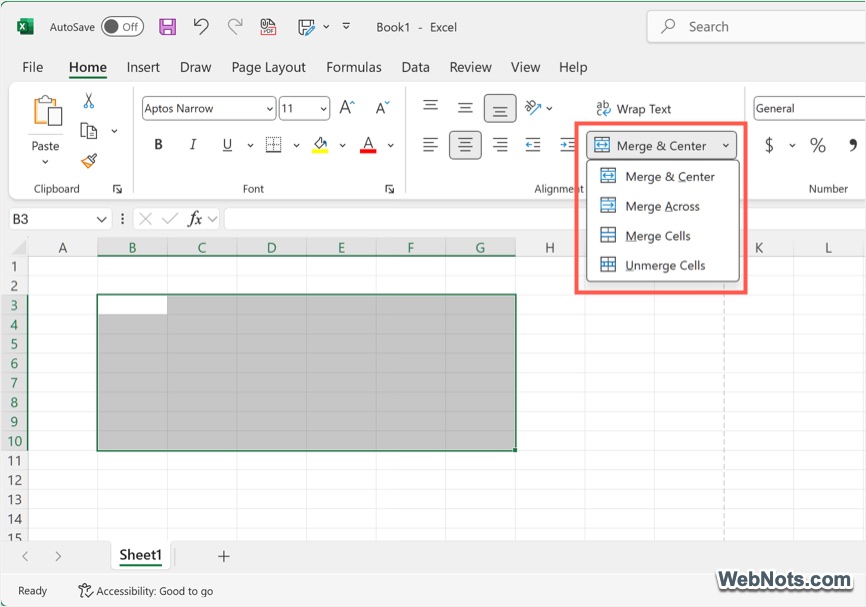Click in the Search box

pyautogui.click(x=757, y=27)
